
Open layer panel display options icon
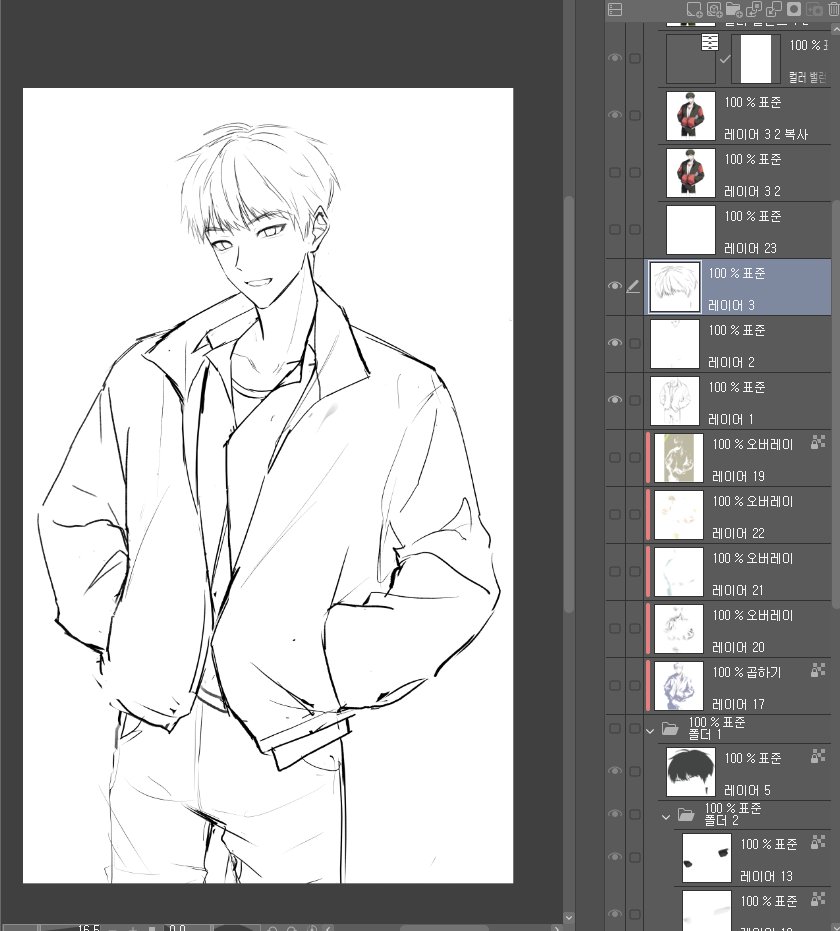(615, 10)
